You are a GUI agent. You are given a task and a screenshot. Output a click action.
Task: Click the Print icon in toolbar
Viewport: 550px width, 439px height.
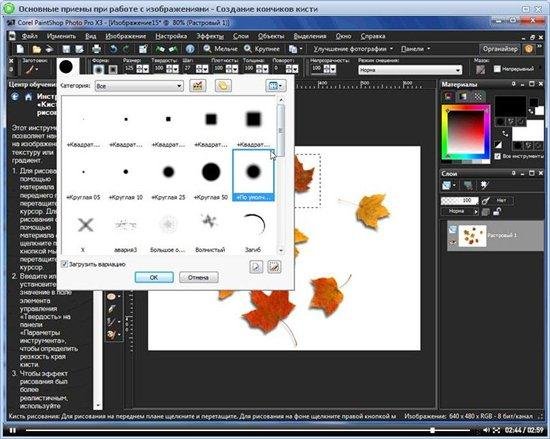coord(96,49)
